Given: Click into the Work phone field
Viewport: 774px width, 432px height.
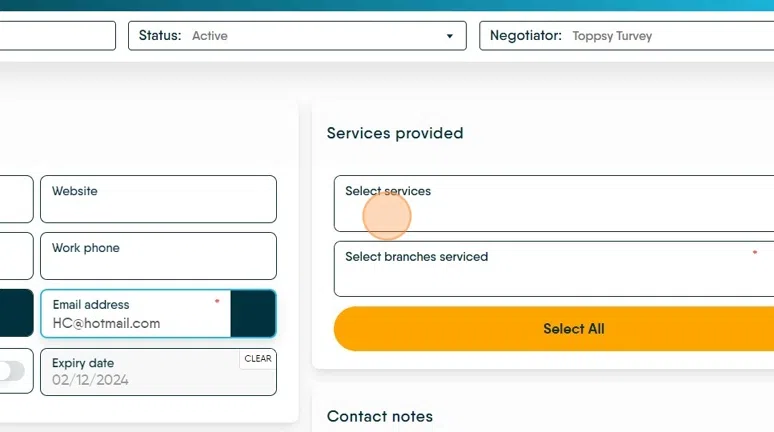Looking at the screenshot, I should [158, 256].
